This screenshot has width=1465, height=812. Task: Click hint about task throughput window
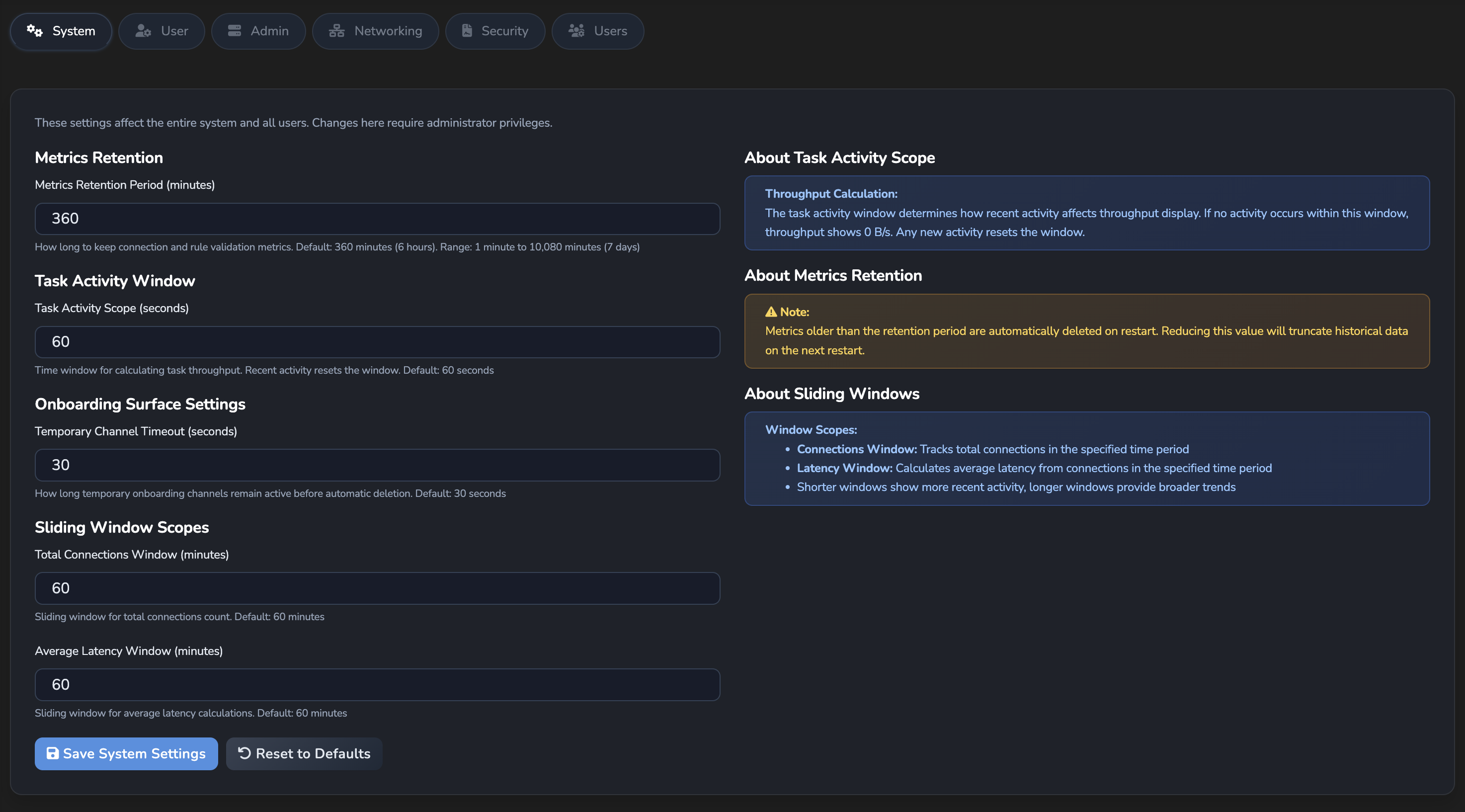click(264, 370)
